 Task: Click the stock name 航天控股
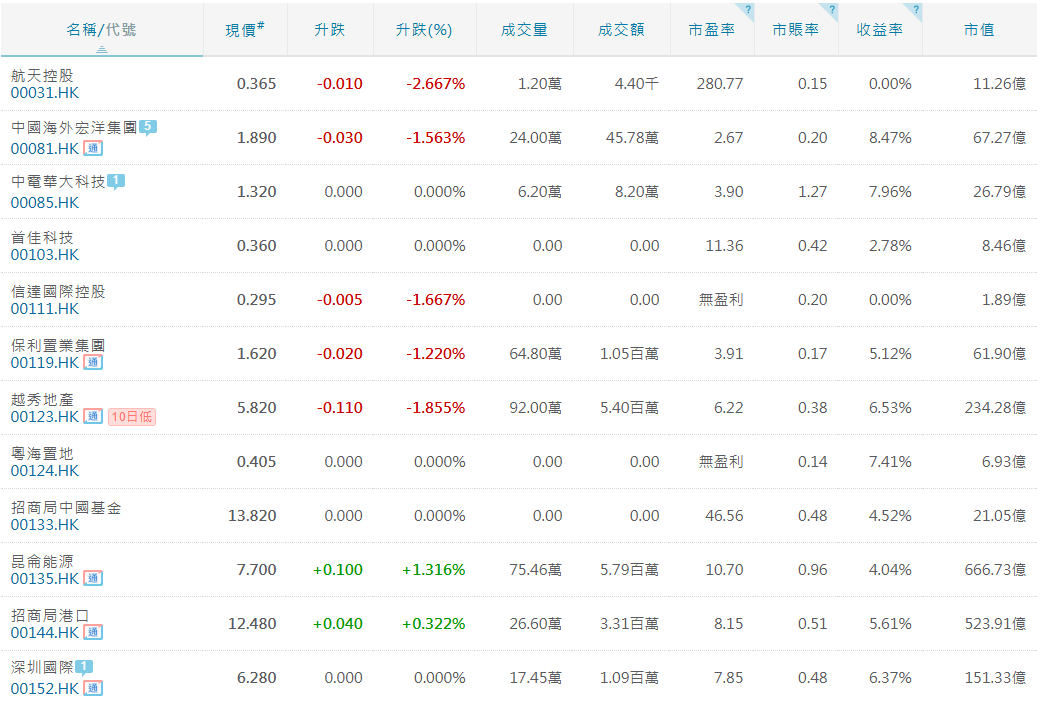click(42, 75)
